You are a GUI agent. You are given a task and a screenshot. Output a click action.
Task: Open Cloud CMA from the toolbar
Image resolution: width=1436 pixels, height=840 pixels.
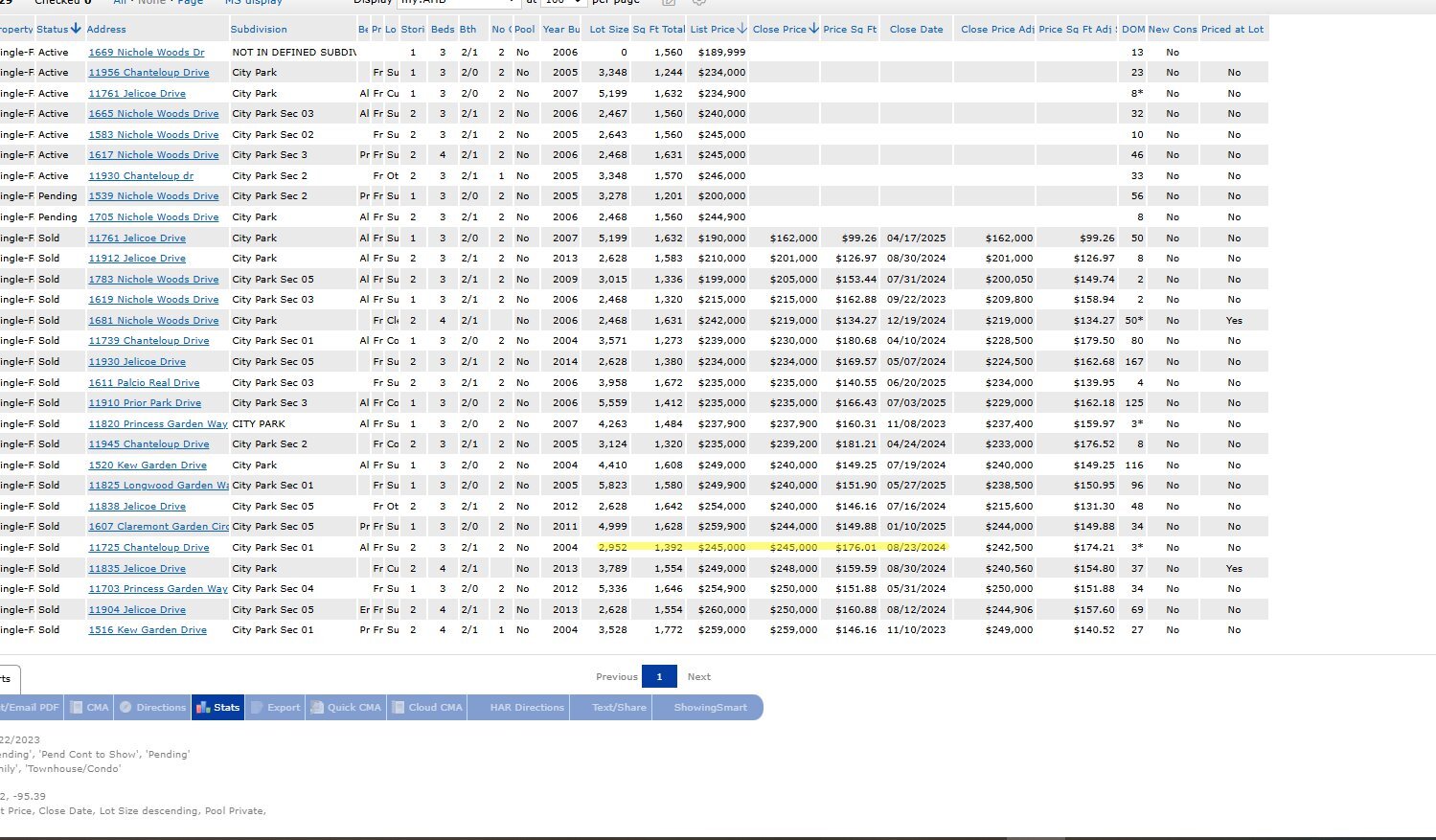(426, 708)
